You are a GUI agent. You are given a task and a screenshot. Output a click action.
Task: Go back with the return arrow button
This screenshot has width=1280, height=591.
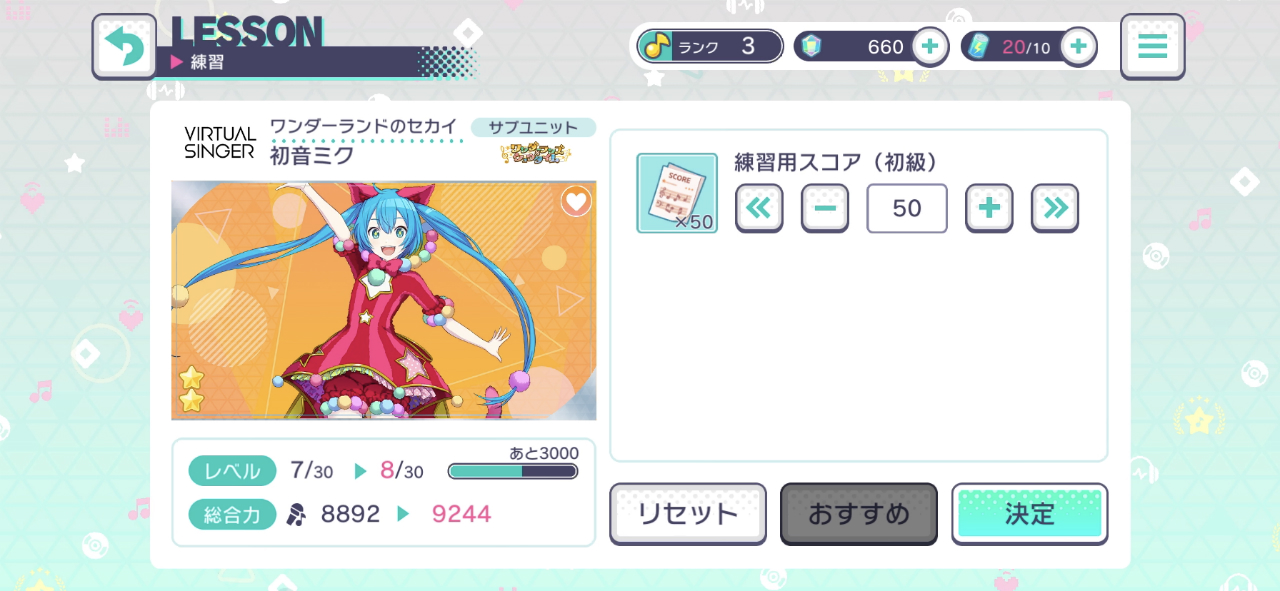click(125, 46)
